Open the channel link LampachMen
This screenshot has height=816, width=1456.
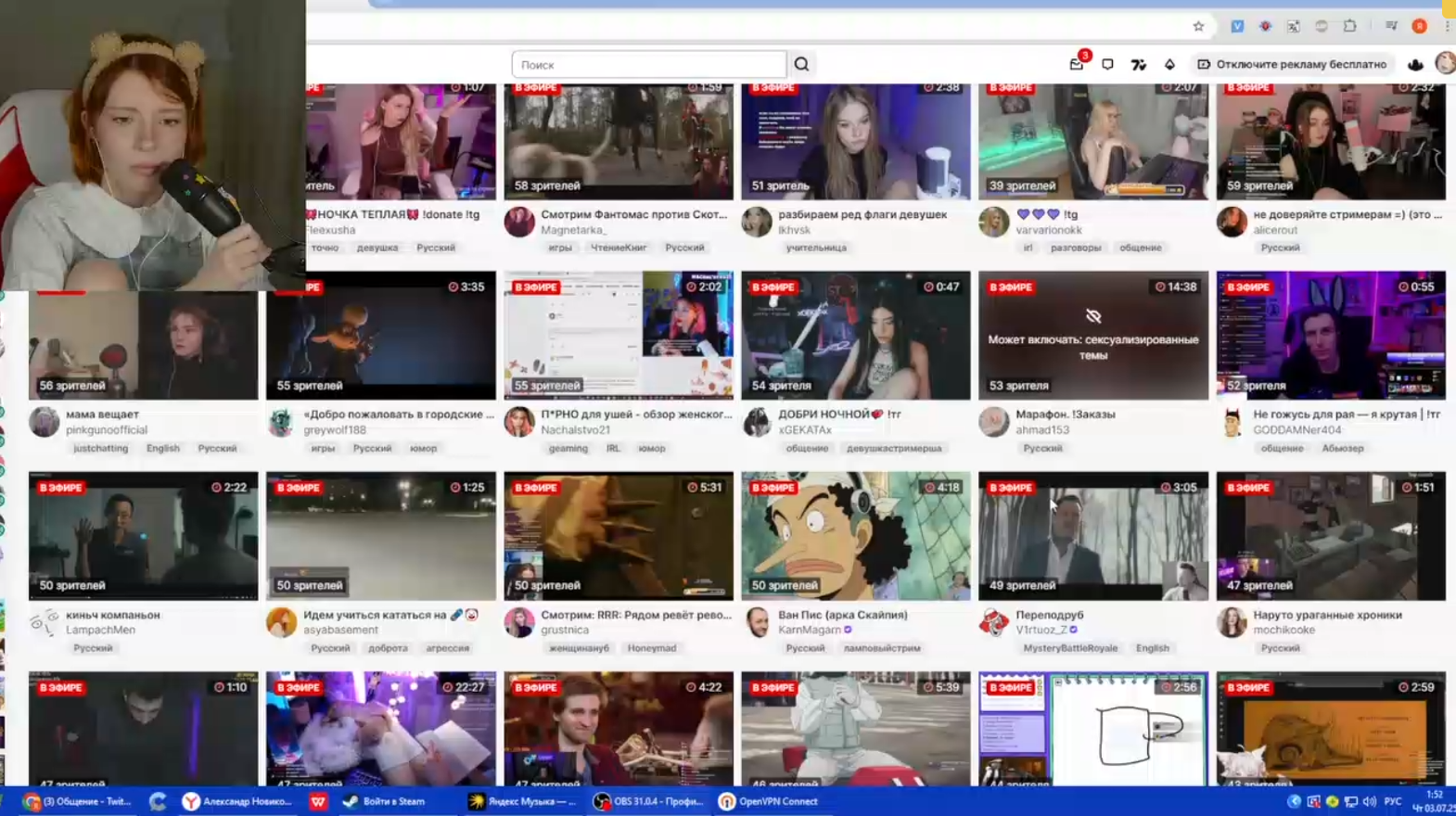tap(100, 630)
